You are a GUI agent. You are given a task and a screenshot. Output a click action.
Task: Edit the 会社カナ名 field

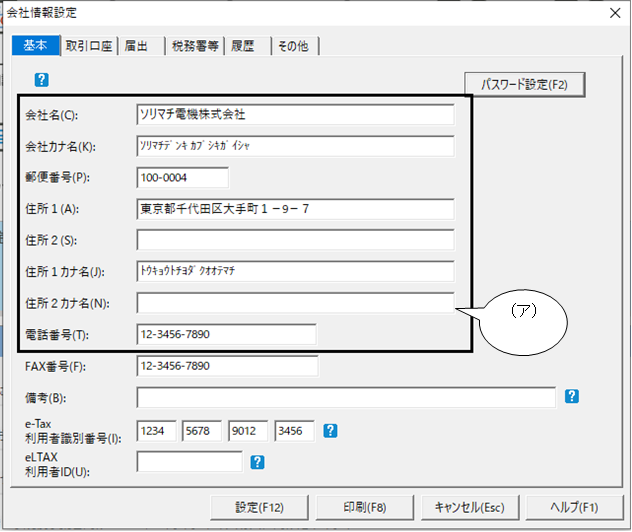pos(295,146)
